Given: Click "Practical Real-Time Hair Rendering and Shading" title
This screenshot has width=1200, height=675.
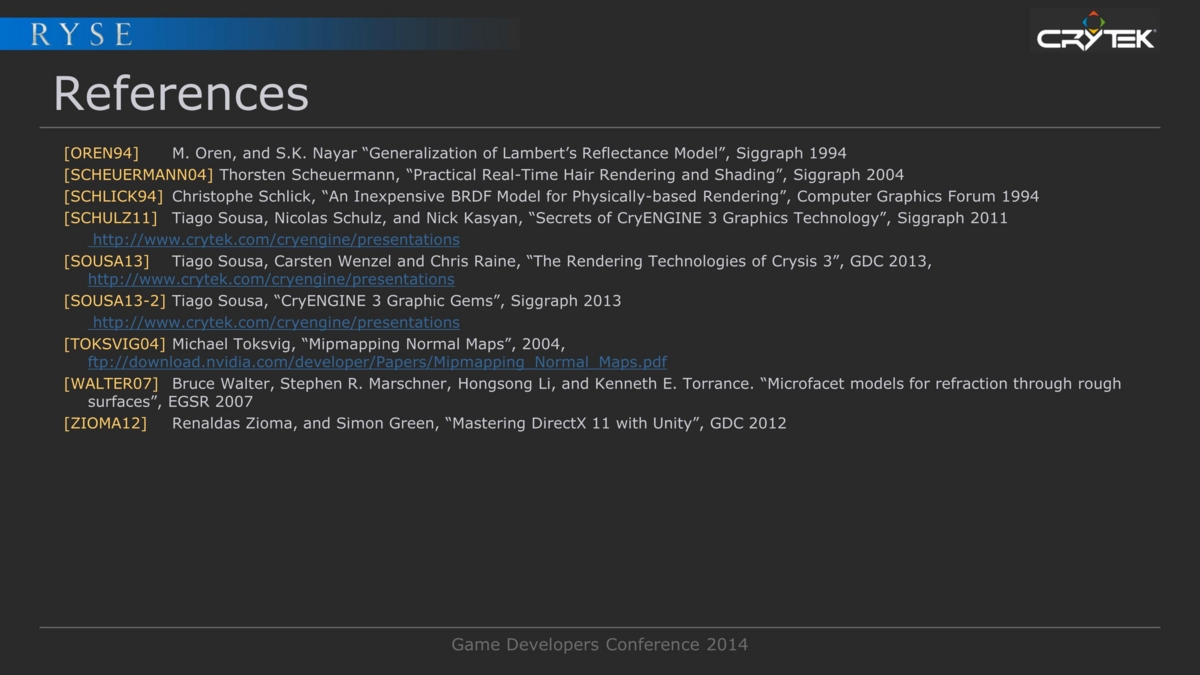Looking at the screenshot, I should click(x=596, y=175).
